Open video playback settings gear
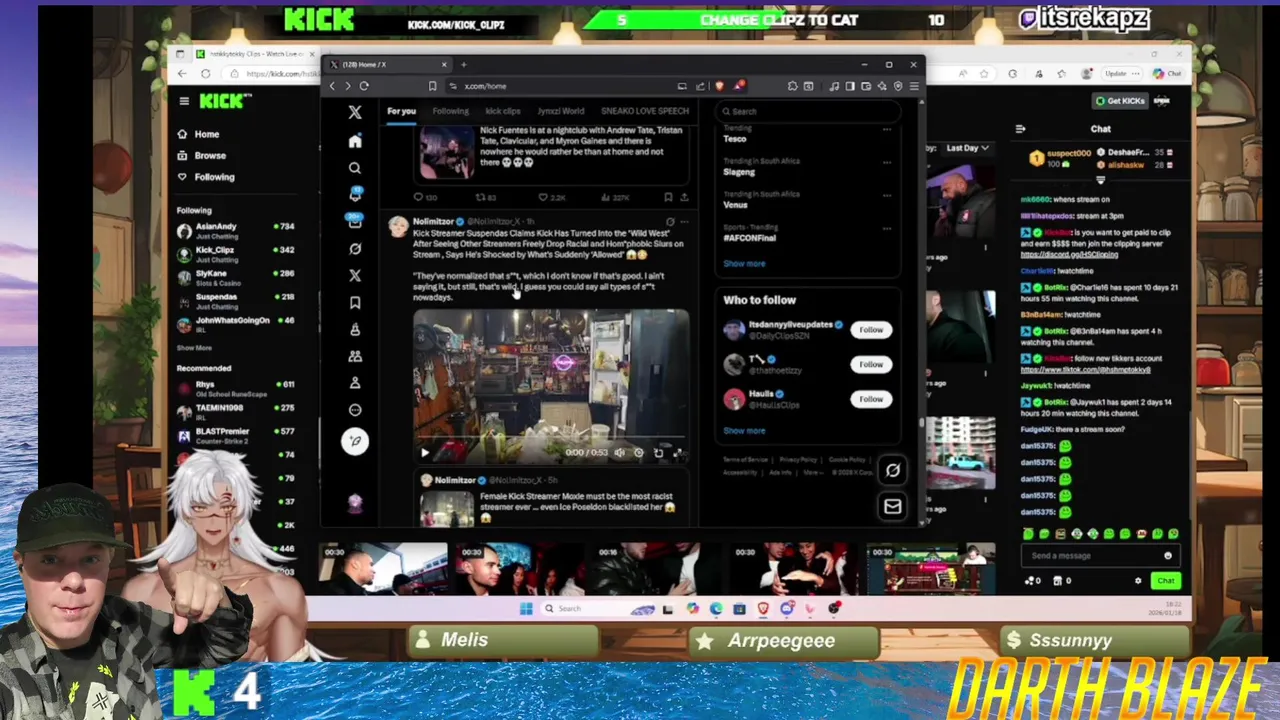1280x720 pixels. click(639, 453)
